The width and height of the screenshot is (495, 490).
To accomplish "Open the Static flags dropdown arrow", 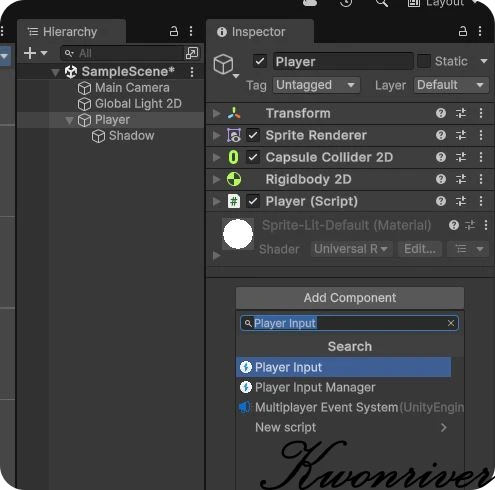I will [x=484, y=61].
